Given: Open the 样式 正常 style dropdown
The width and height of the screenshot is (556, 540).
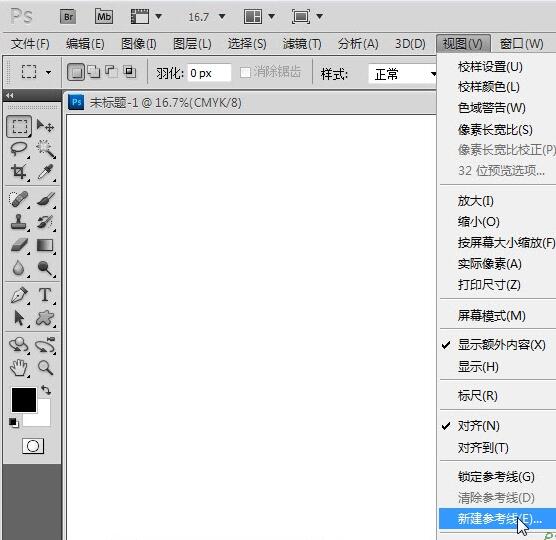Looking at the screenshot, I should coord(402,74).
